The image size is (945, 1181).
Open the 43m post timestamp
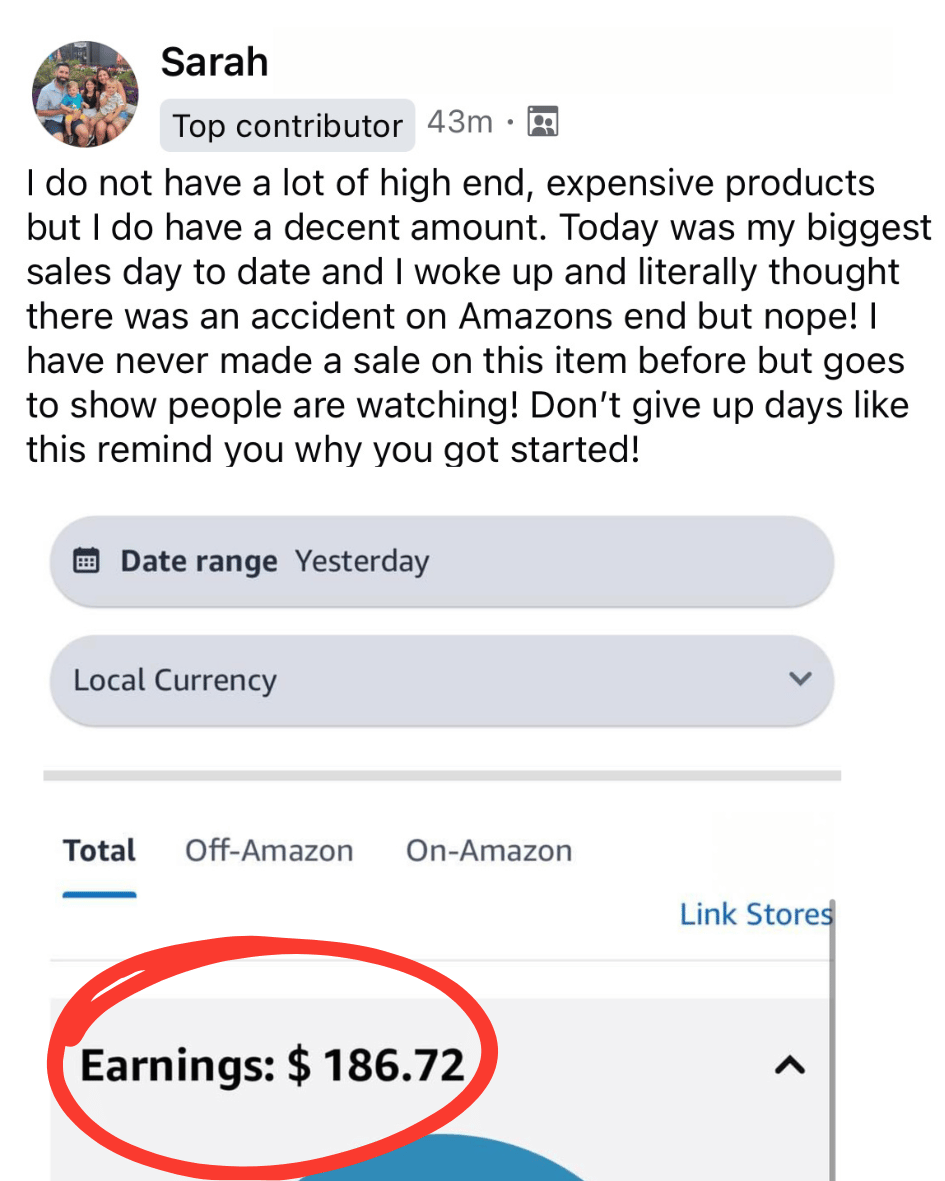[459, 122]
